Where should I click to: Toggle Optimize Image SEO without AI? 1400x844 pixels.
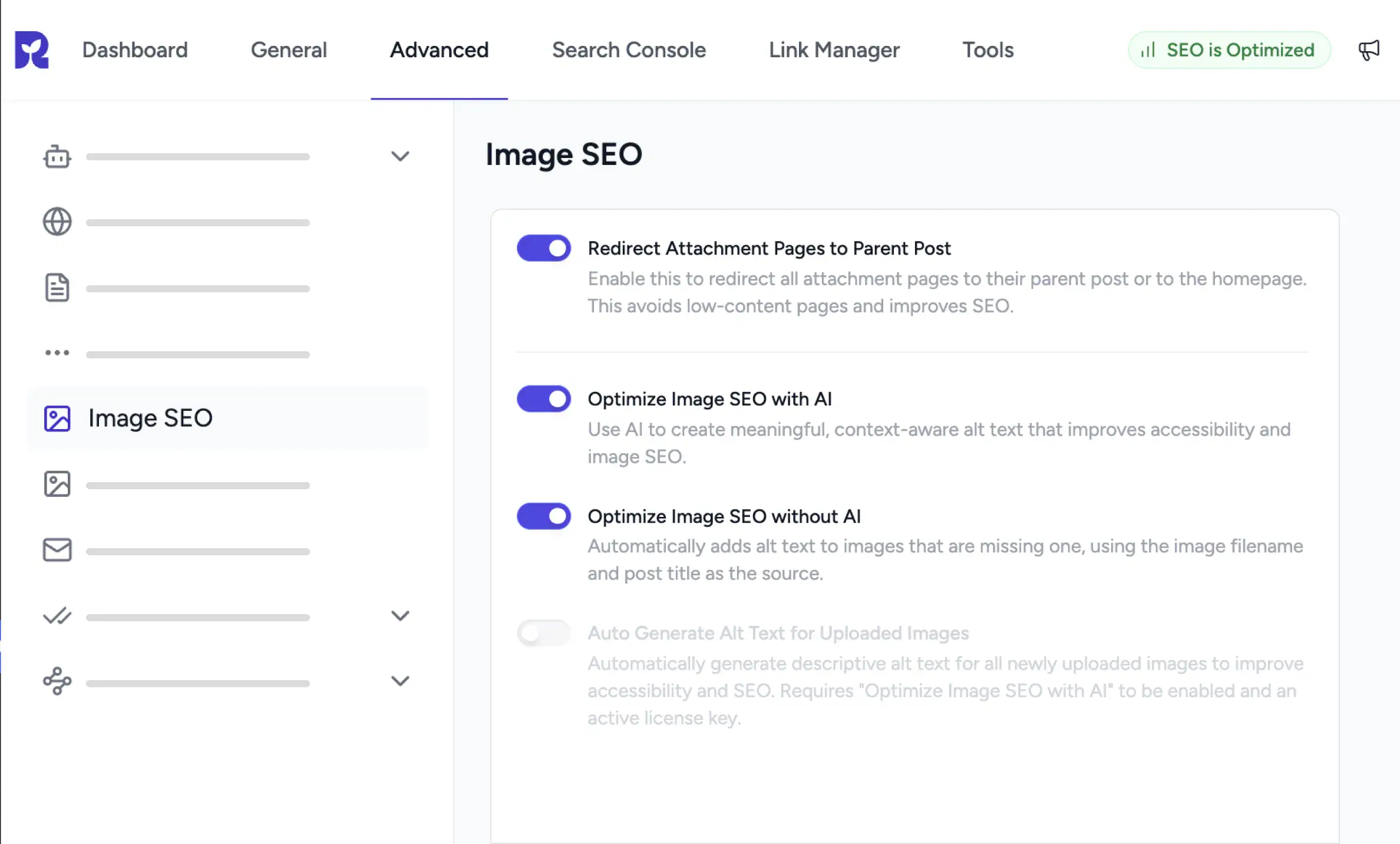(x=544, y=516)
